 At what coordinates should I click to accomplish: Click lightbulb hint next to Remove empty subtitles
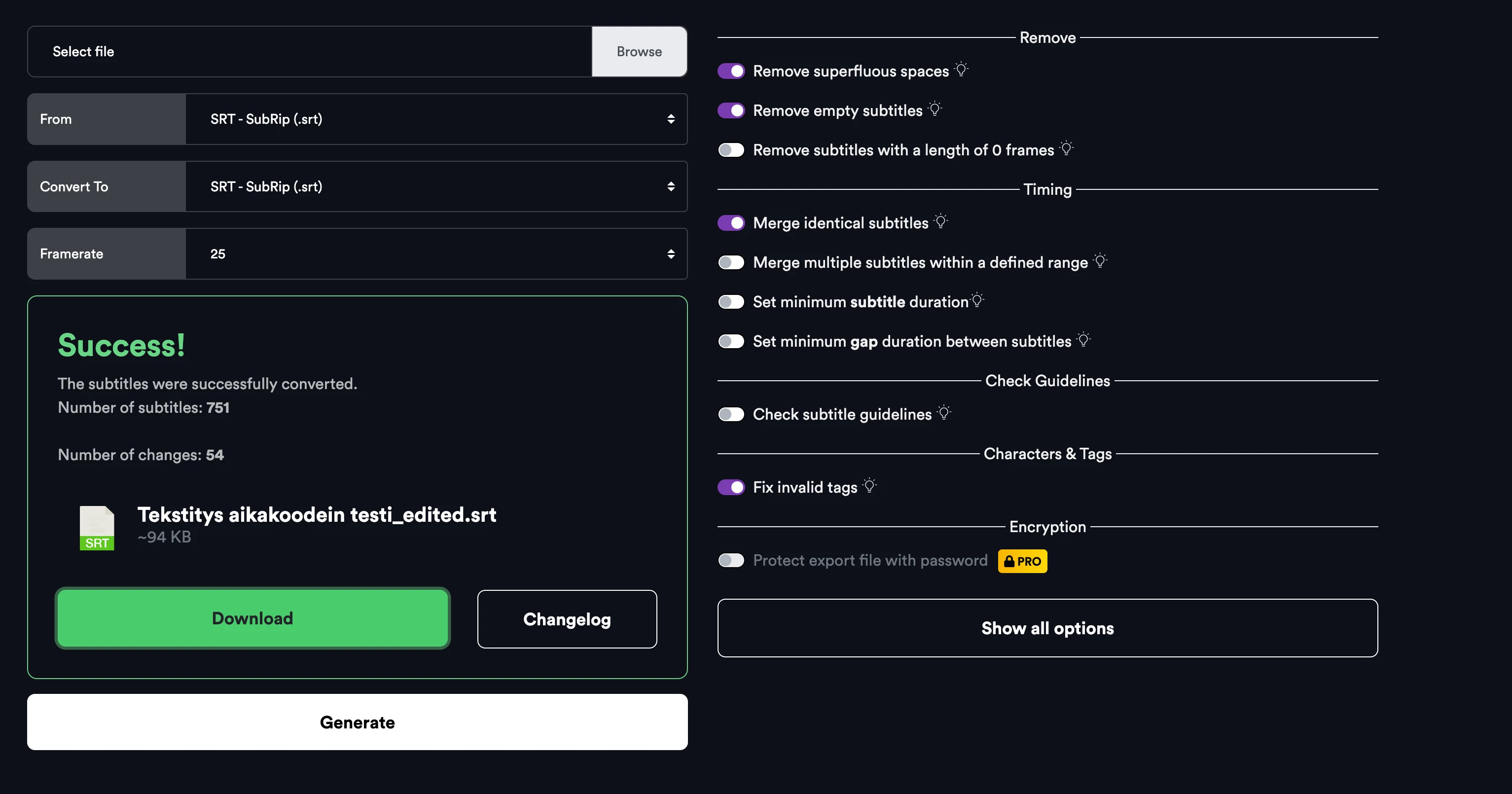coord(935,109)
